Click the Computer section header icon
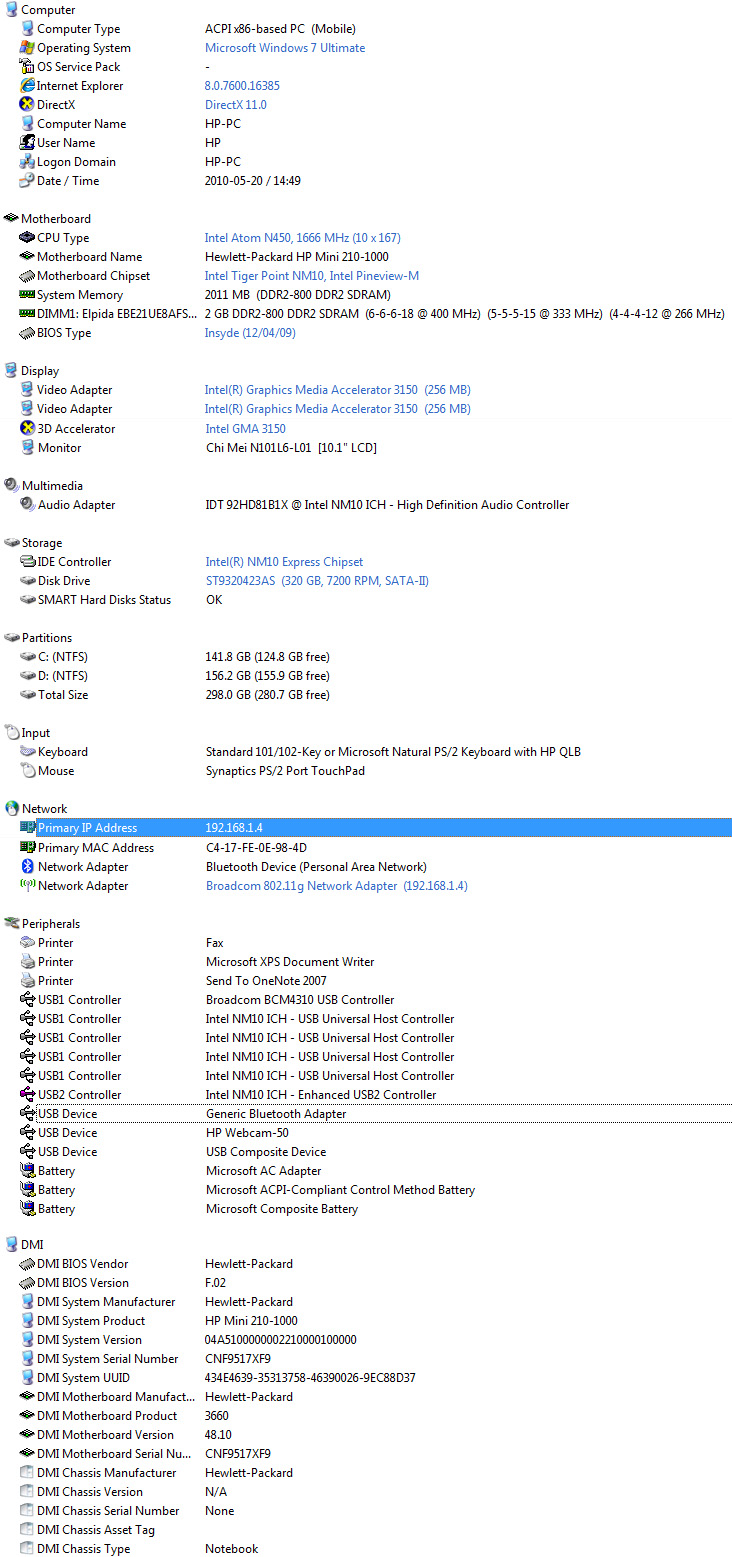 (11, 10)
